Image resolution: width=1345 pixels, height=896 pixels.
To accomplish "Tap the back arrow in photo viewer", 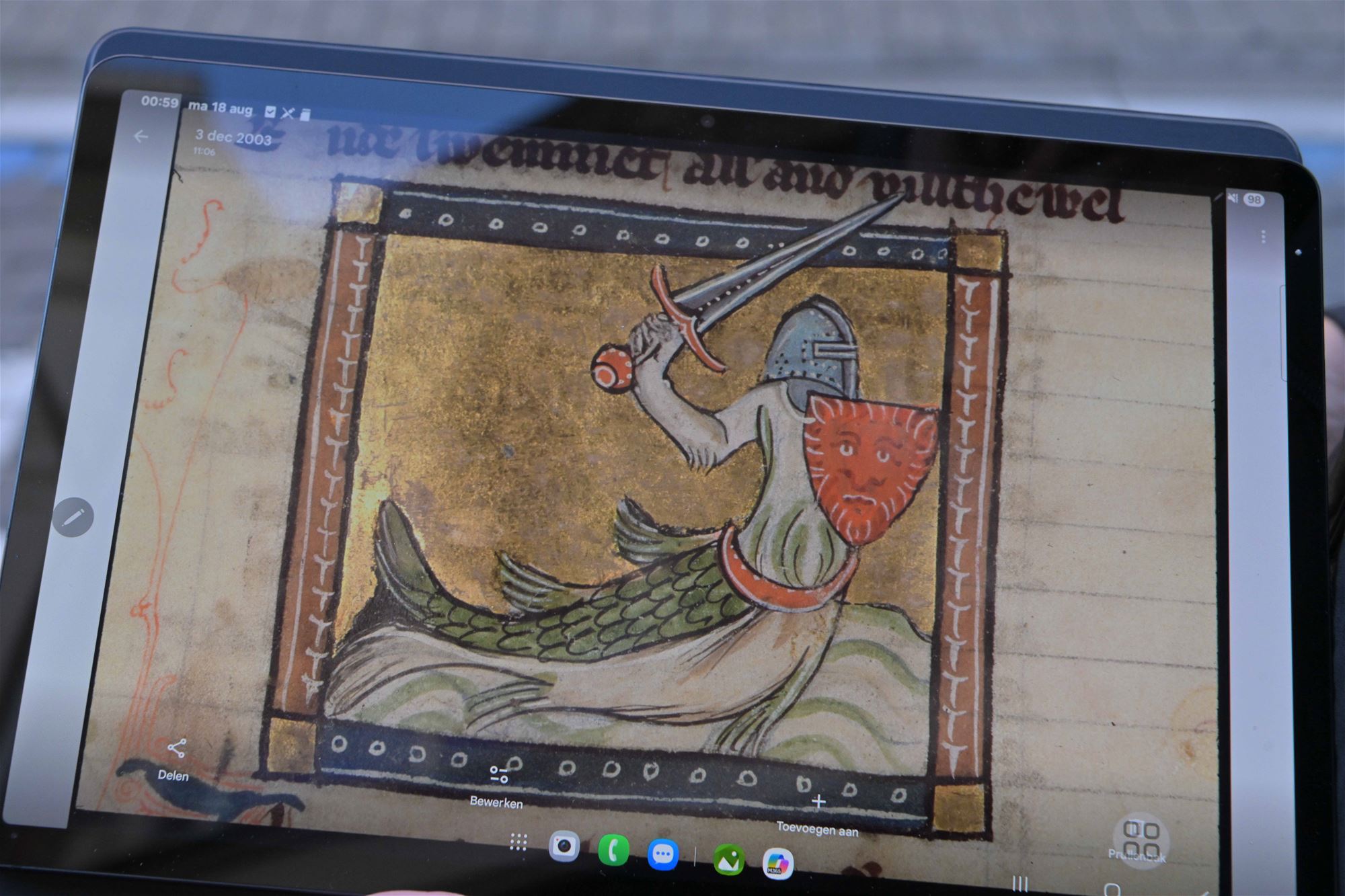I will pyautogui.click(x=141, y=136).
